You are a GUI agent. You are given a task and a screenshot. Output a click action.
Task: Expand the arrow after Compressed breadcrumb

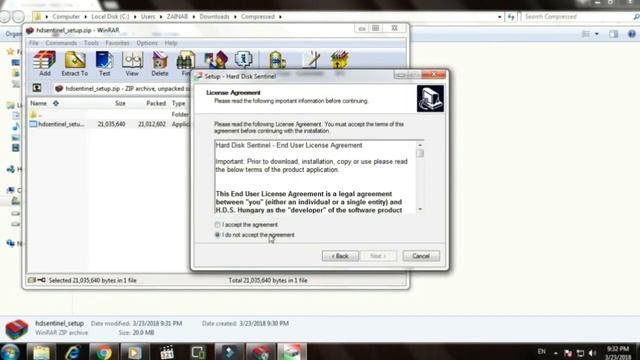[x=280, y=17]
